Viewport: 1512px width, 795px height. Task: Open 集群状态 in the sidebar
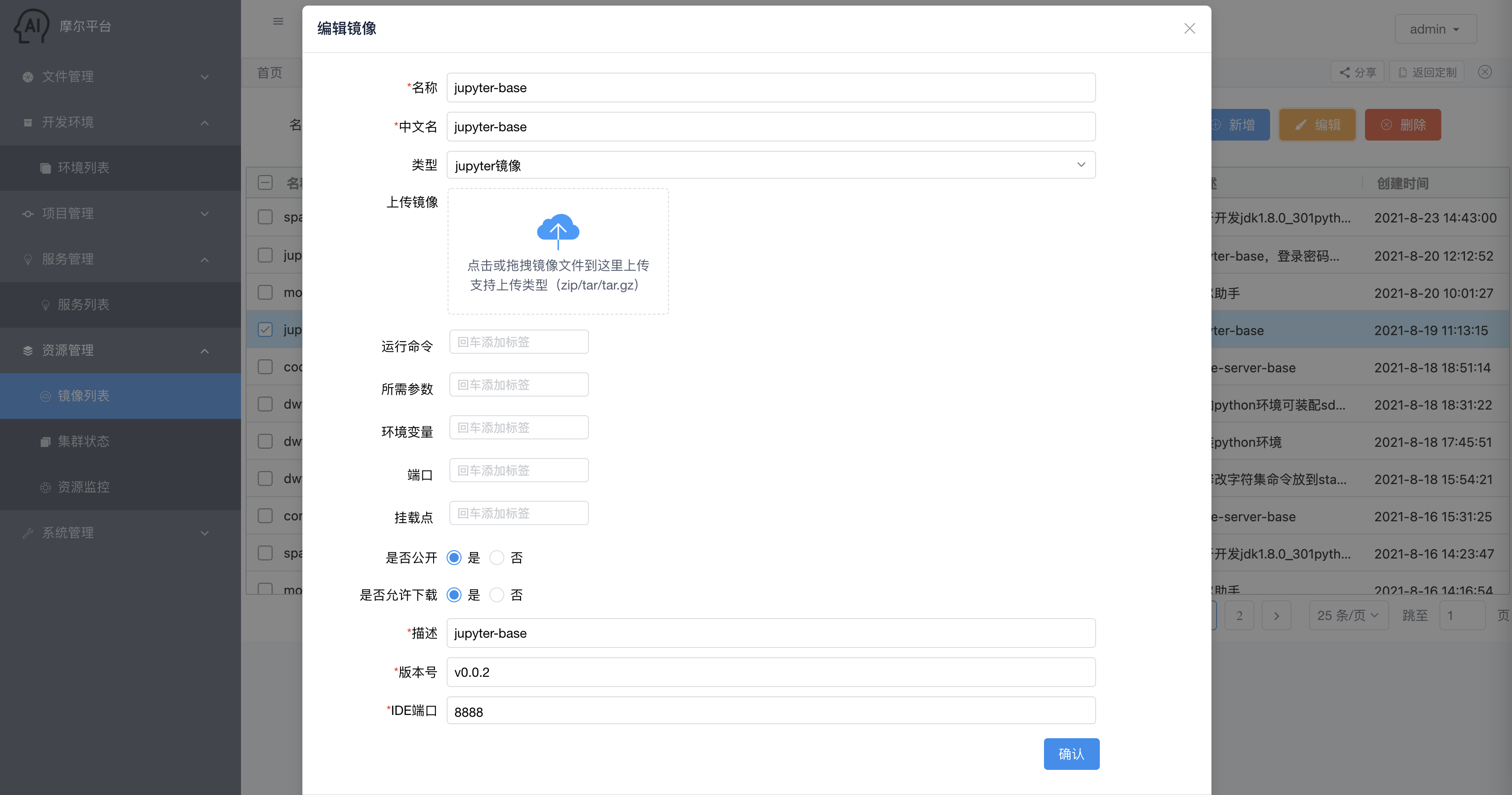point(120,442)
